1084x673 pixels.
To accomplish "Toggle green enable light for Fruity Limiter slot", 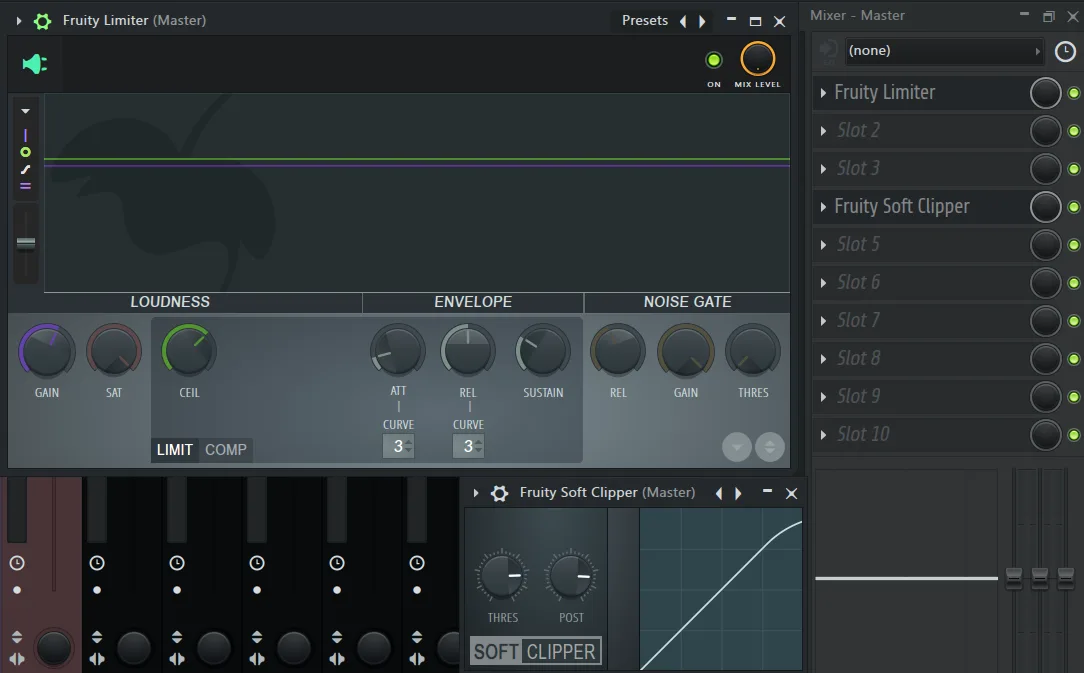I will coord(1074,93).
